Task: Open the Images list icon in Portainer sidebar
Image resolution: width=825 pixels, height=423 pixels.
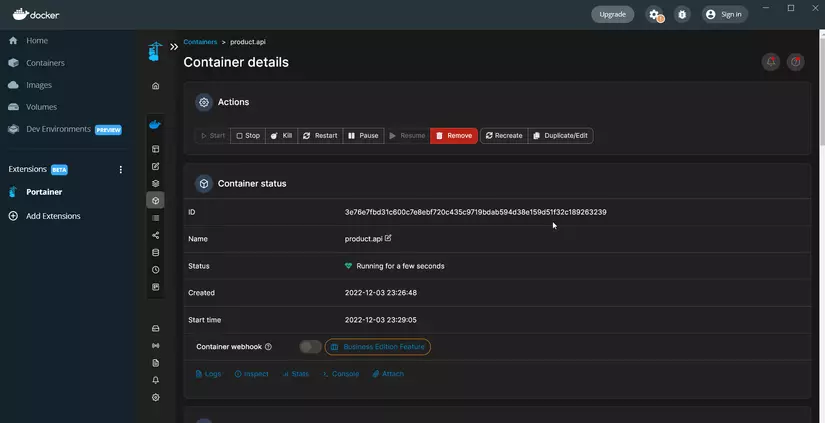Action: point(155,218)
